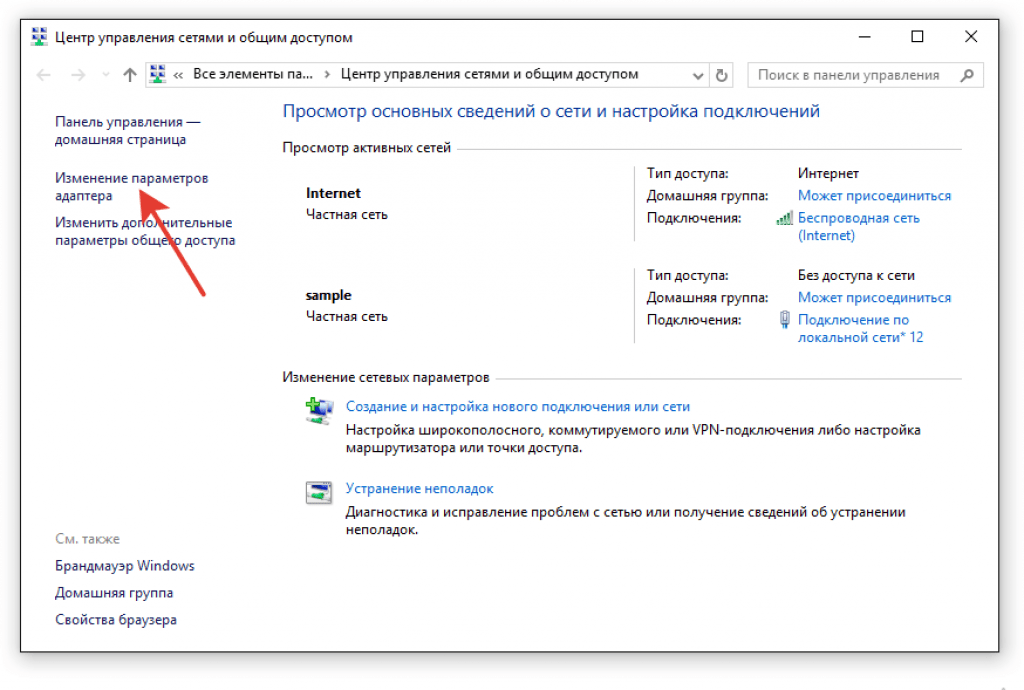Image resolution: width=1024 pixels, height=690 pixels.
Task: Select the 'Internet' network name
Action: tap(333, 193)
